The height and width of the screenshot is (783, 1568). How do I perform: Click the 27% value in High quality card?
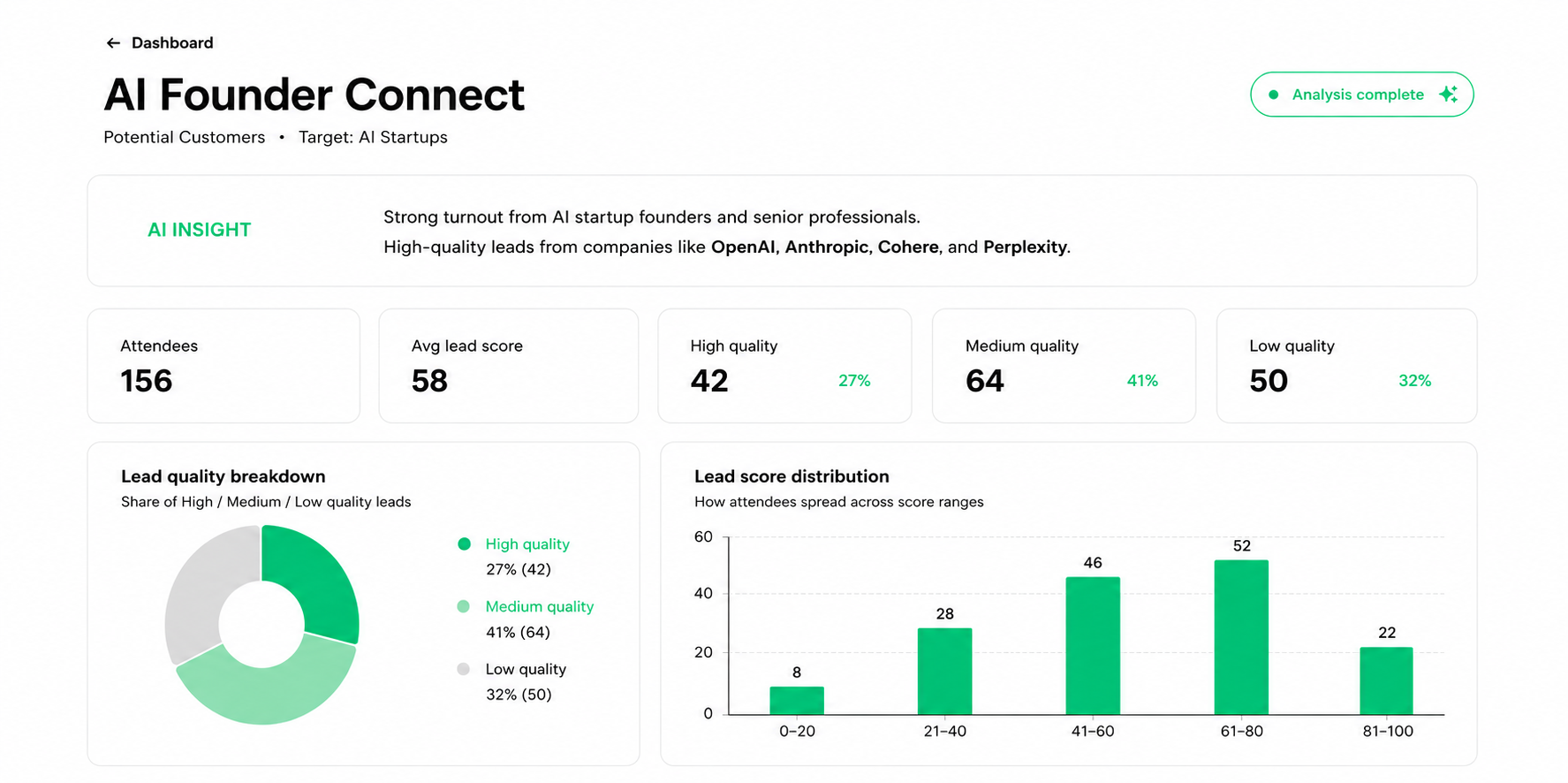point(854,381)
